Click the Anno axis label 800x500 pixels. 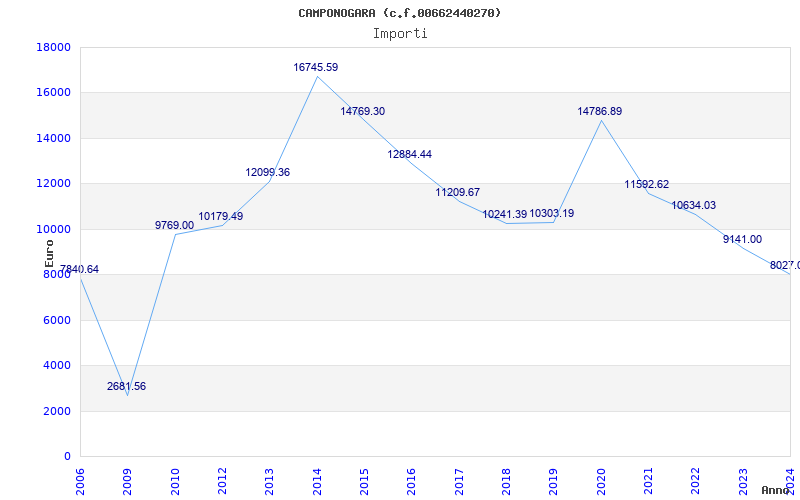[775, 490]
